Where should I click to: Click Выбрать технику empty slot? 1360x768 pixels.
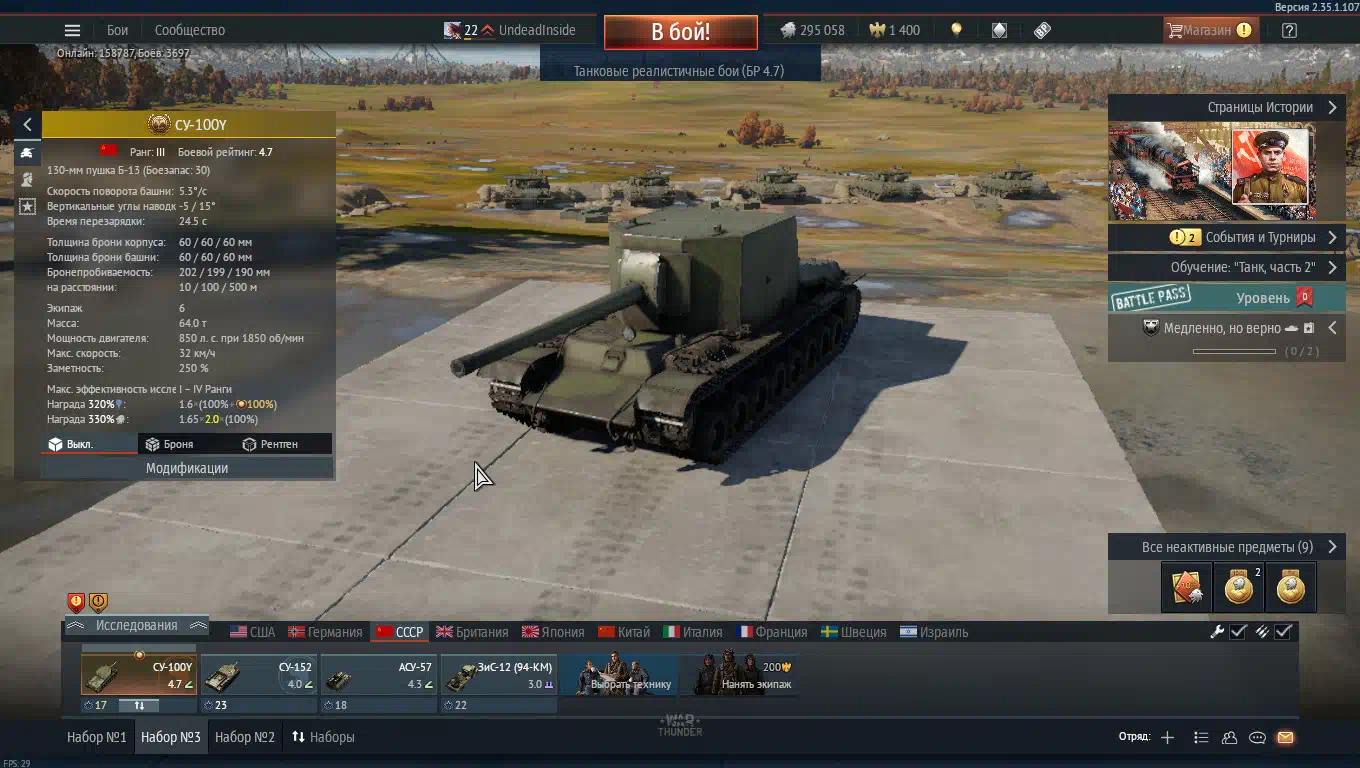click(x=619, y=674)
